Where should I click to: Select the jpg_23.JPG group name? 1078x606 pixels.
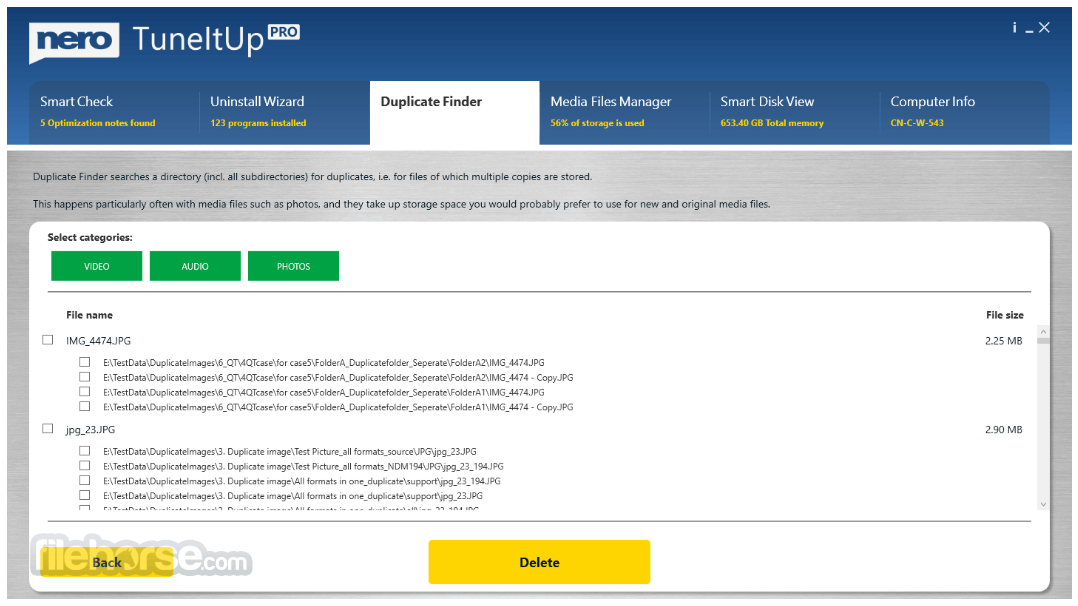[90, 430]
